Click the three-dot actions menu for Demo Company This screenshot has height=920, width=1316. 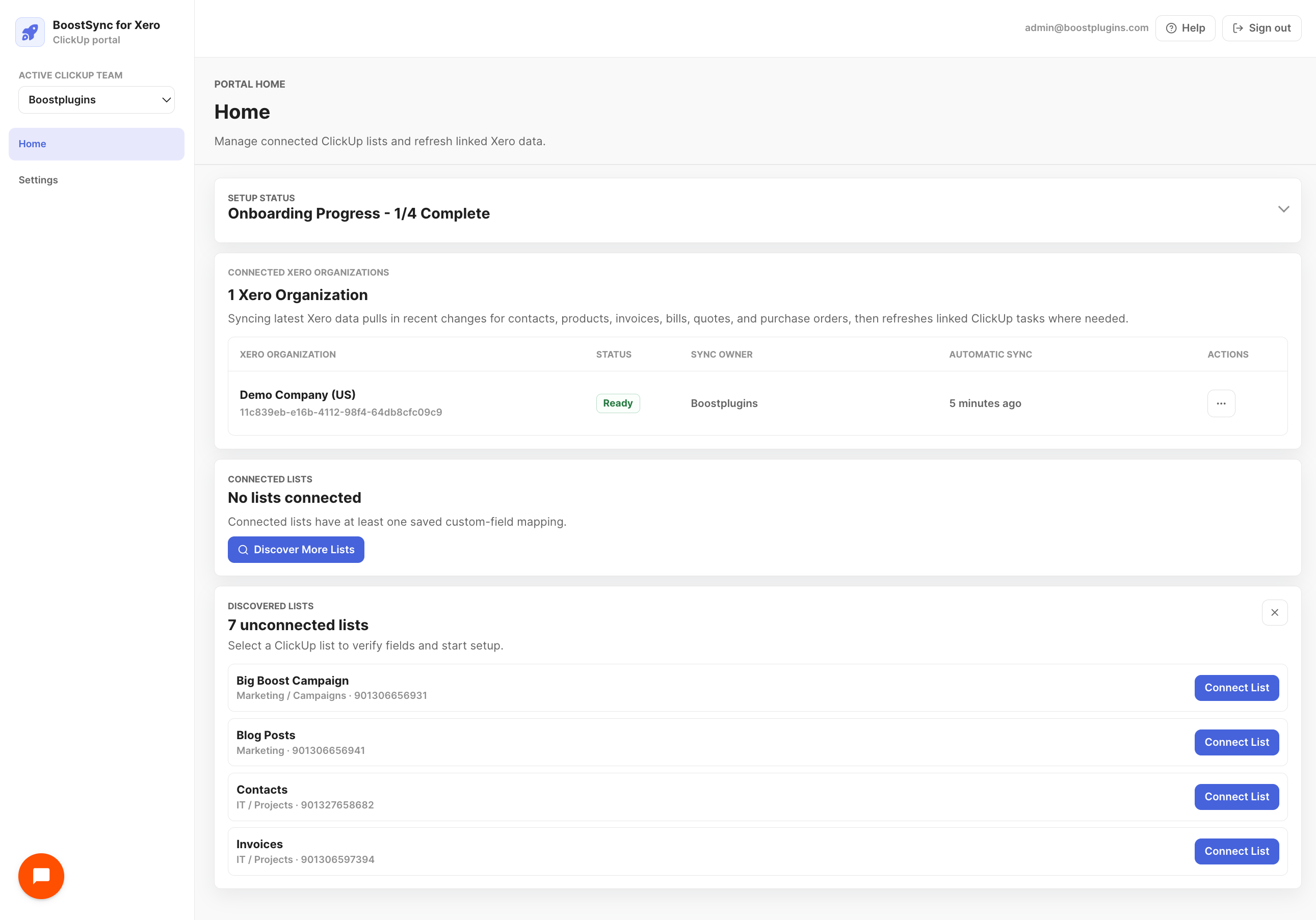tap(1221, 403)
